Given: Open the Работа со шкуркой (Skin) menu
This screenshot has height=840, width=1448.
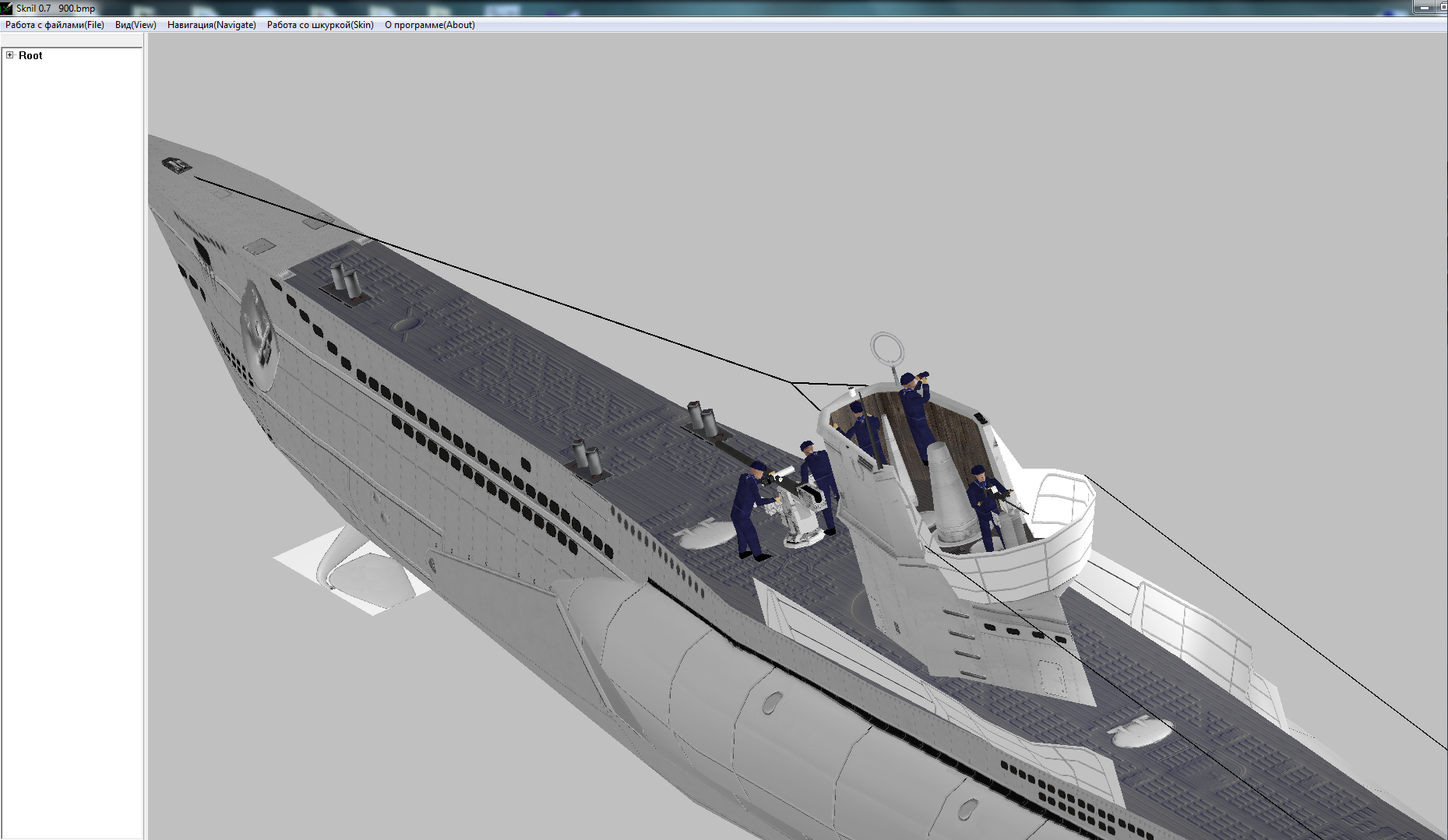Looking at the screenshot, I should tap(320, 25).
